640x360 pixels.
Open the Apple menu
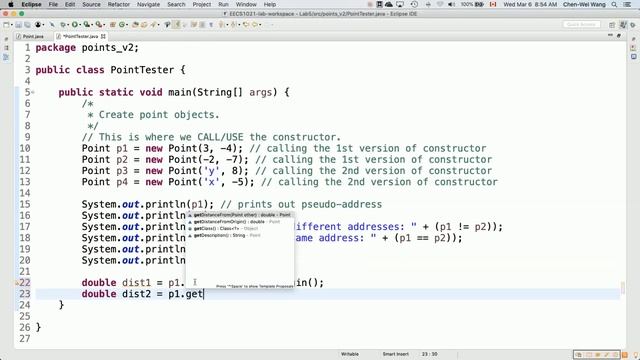11,4
